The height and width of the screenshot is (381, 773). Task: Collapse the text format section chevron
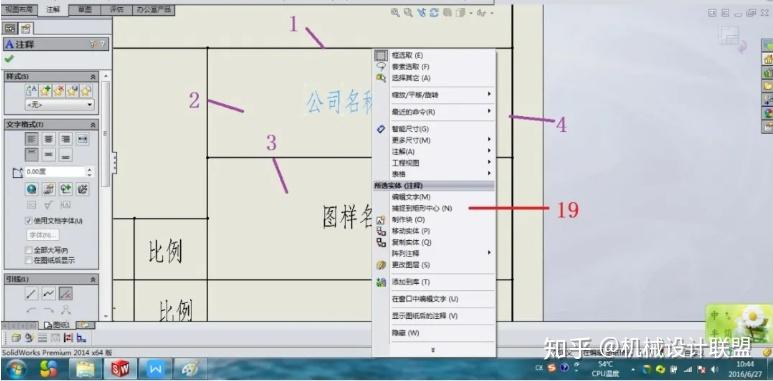coord(93,125)
